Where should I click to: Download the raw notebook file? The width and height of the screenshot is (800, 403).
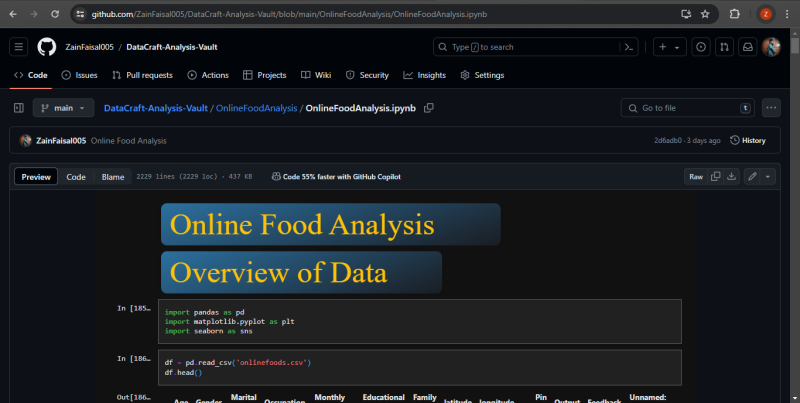pyautogui.click(x=732, y=176)
